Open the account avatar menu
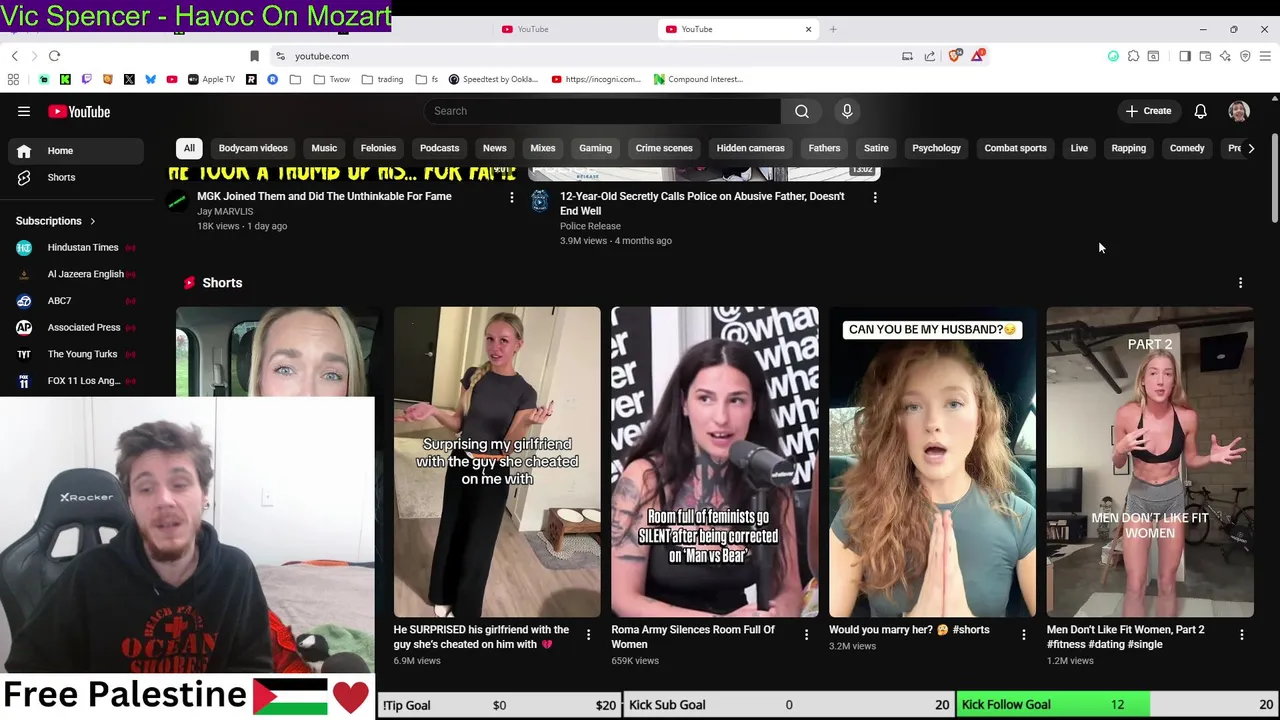1280x720 pixels. (1239, 111)
